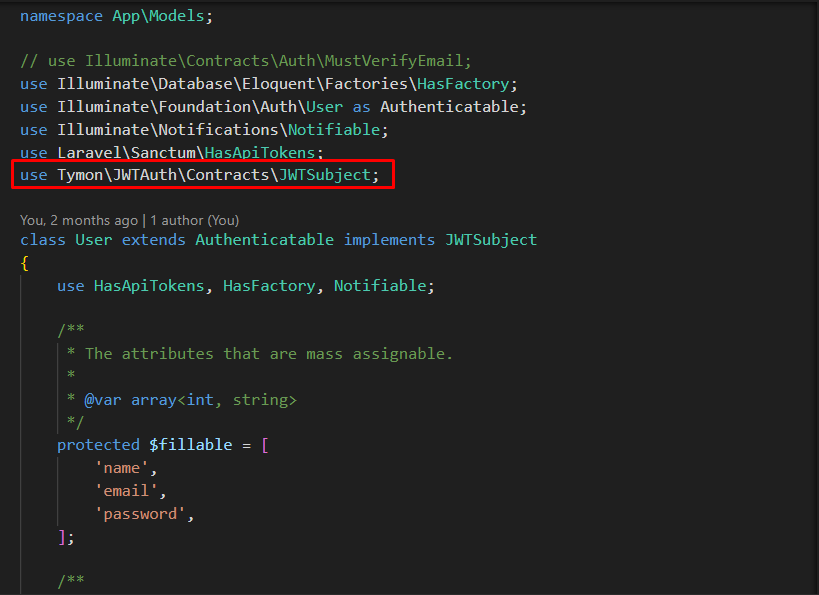Viewport: 819px width, 595px height.
Task: Click the 'You, 2 months ago' CodeLens annotation
Action: (x=79, y=220)
